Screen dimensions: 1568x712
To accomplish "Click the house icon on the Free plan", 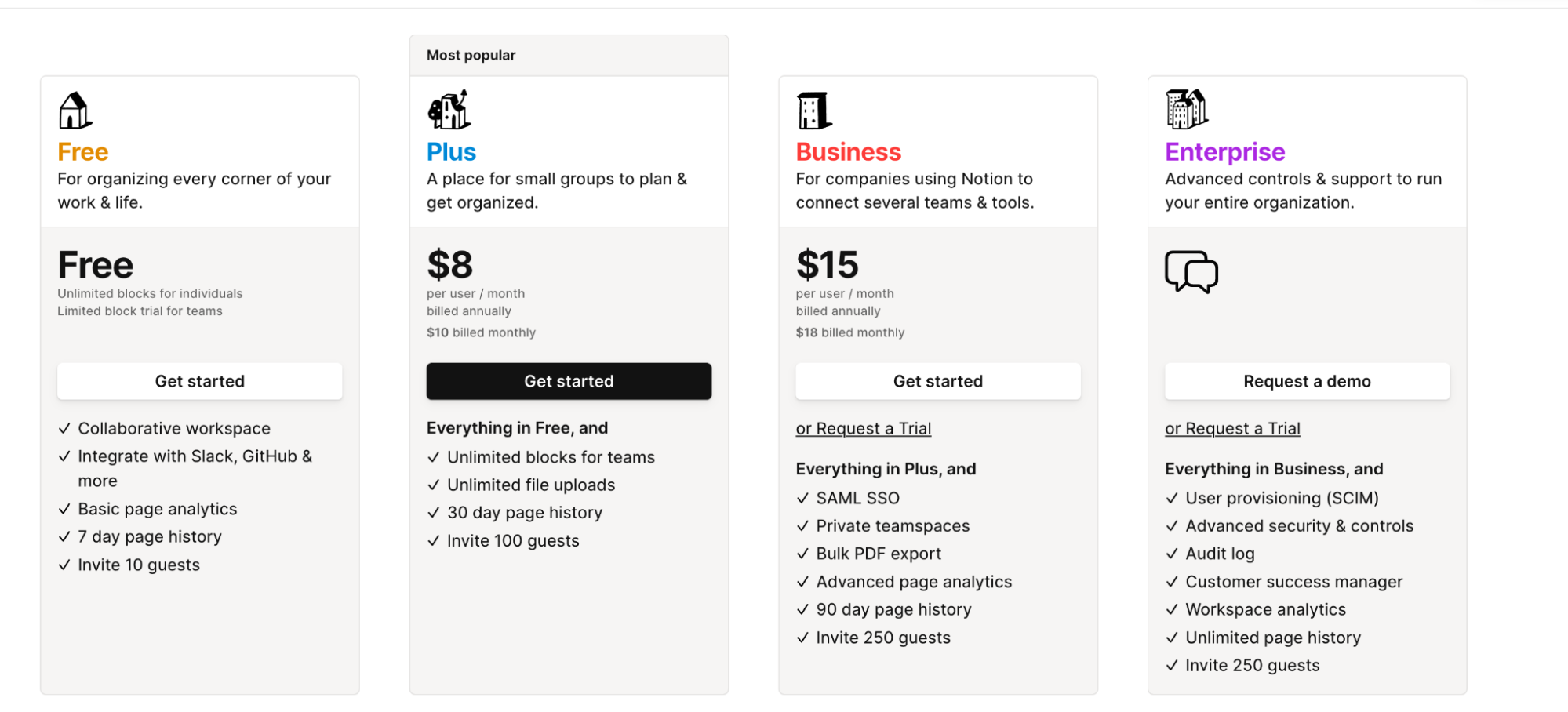I will coord(75,110).
